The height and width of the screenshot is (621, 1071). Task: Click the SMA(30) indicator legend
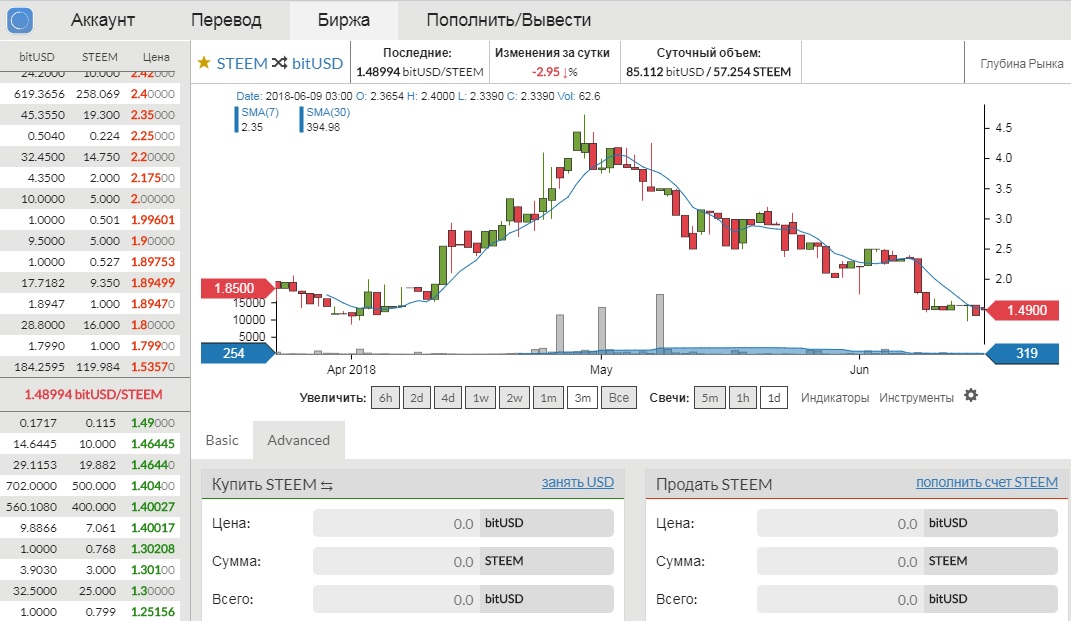[326, 120]
